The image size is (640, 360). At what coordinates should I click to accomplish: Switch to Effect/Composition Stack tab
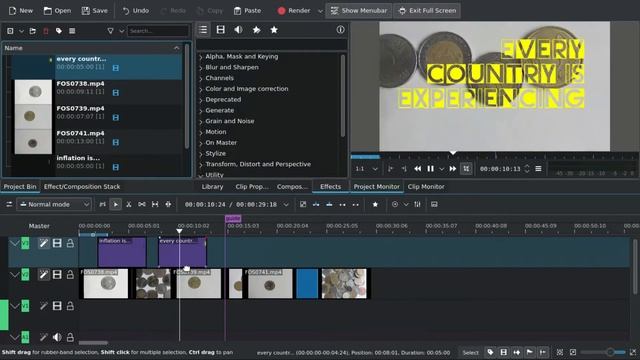pos(82,187)
